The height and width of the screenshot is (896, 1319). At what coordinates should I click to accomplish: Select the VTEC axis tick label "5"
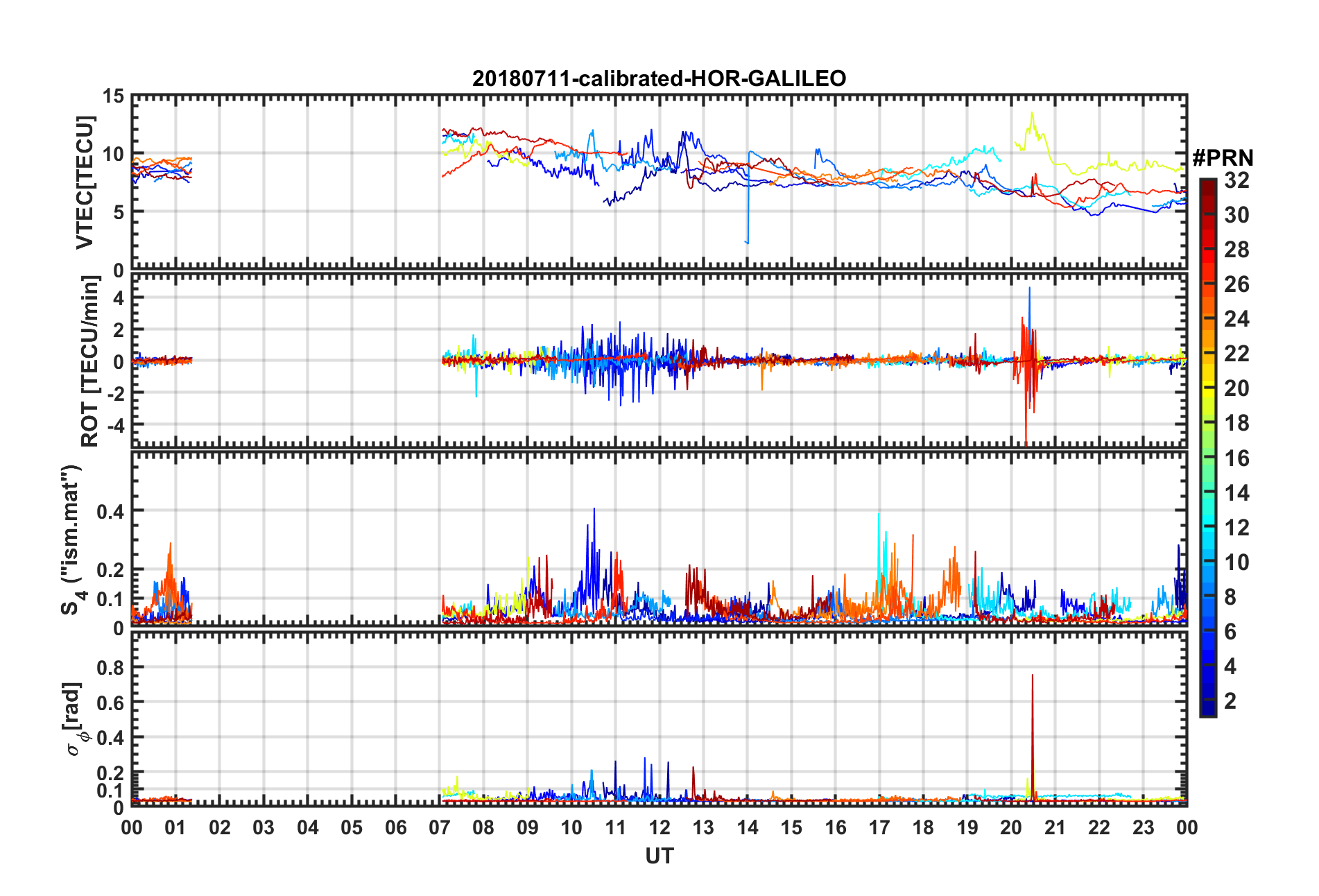(x=119, y=212)
